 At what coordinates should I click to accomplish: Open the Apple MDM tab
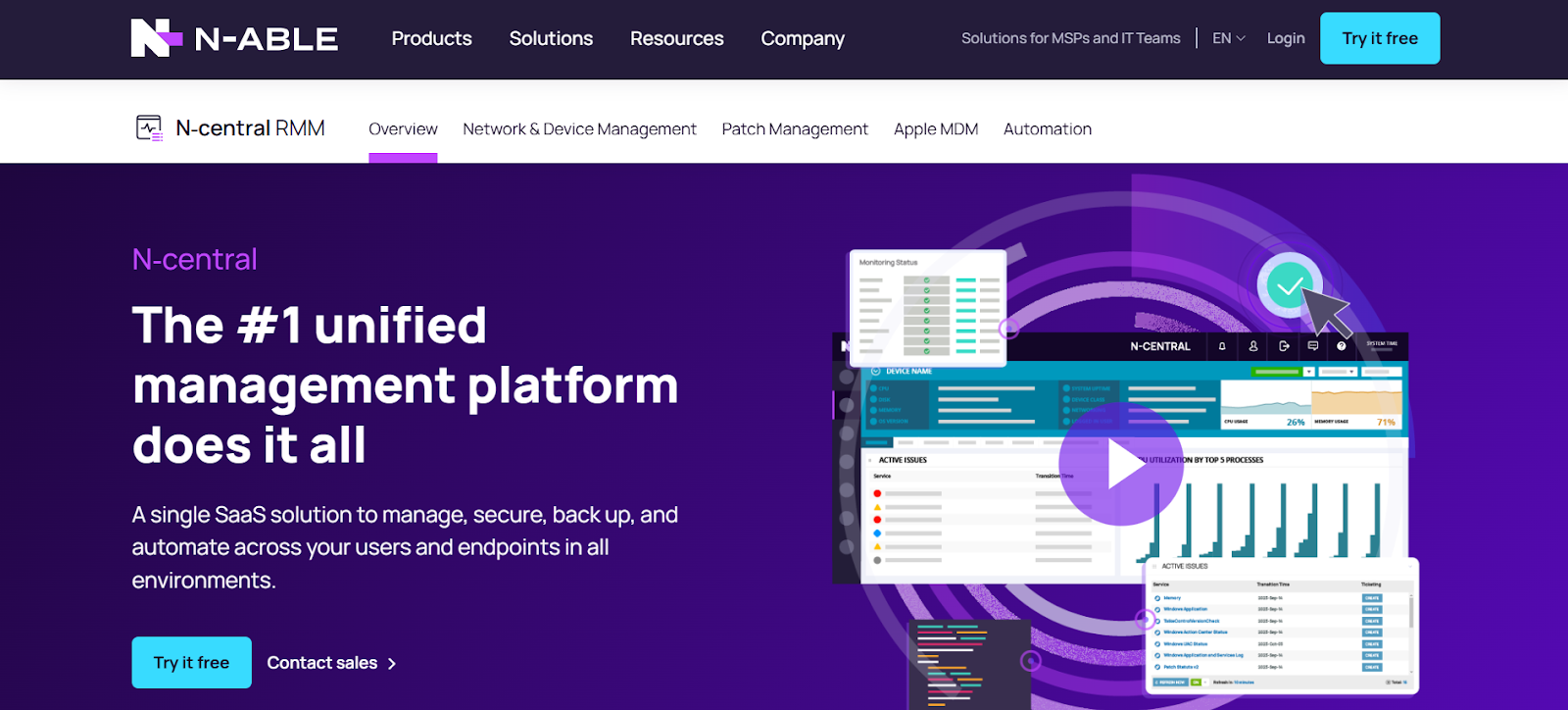tap(936, 128)
